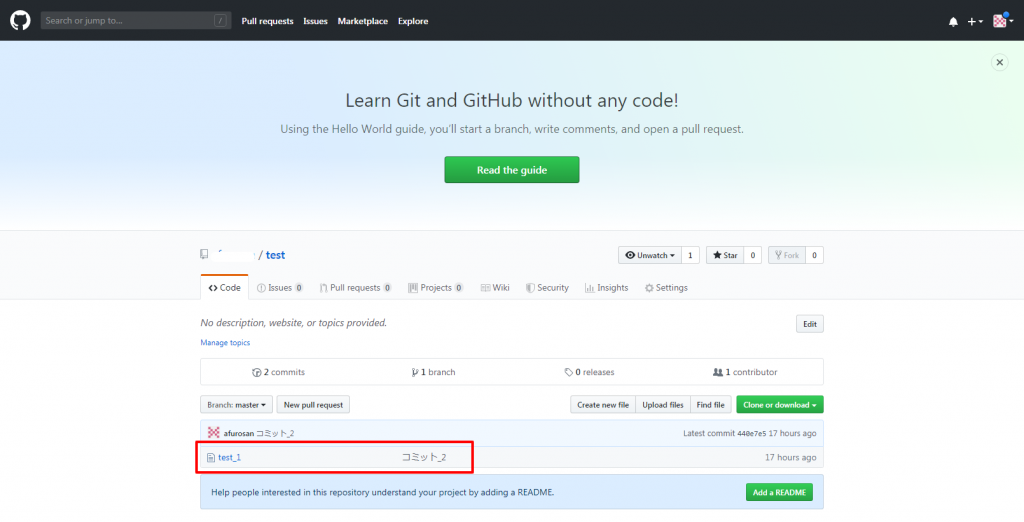Open the plus create-new dropdown

976,22
